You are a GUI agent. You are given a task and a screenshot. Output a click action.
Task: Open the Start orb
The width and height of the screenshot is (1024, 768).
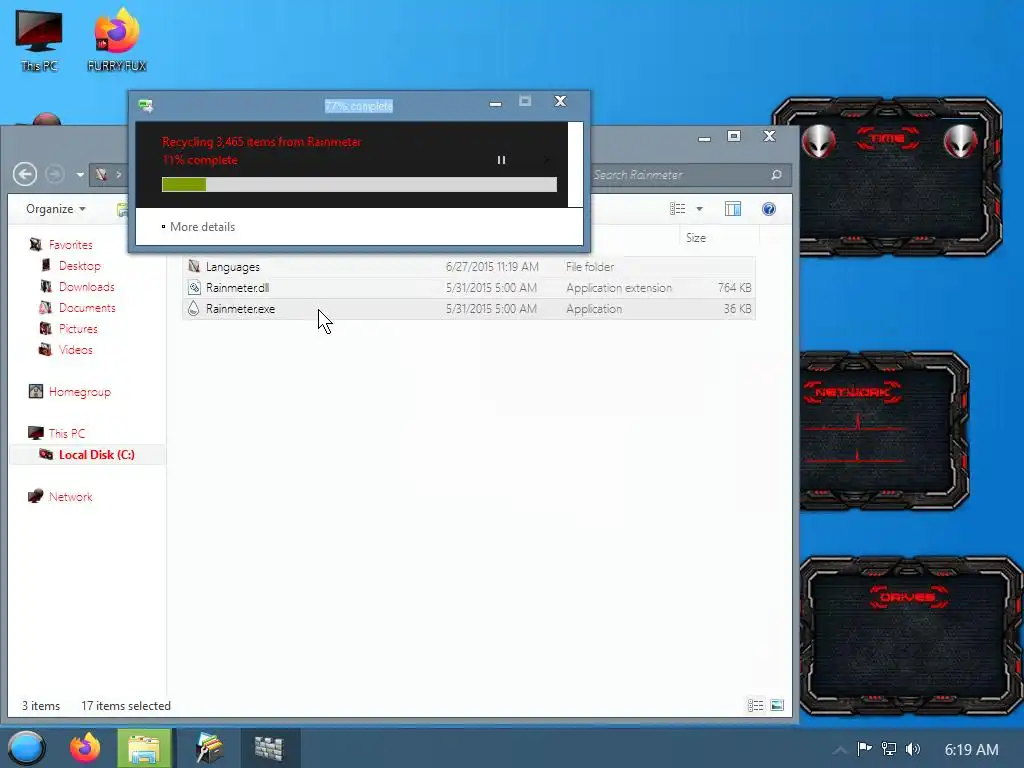tap(26, 748)
